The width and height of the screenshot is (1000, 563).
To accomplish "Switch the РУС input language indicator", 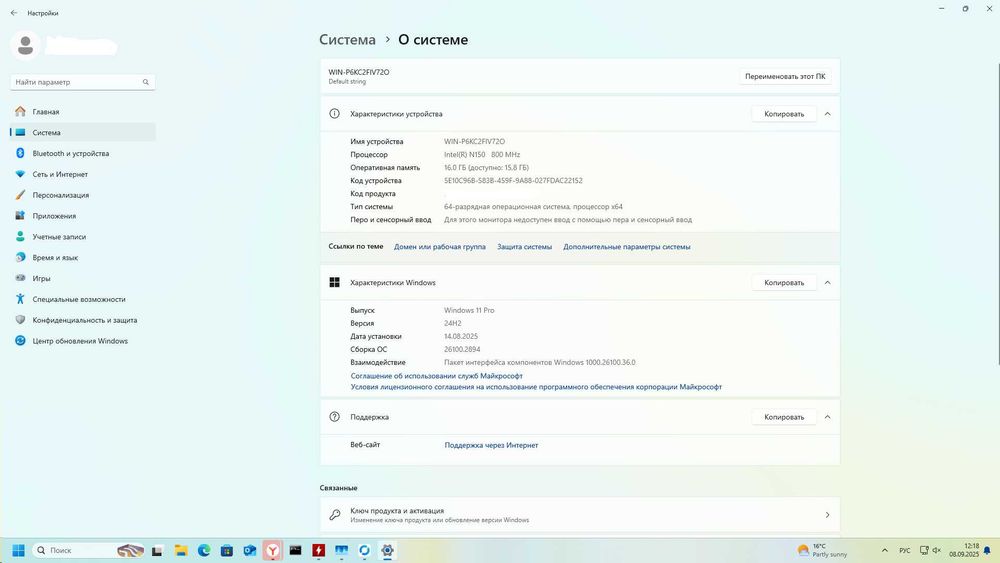I will [904, 550].
